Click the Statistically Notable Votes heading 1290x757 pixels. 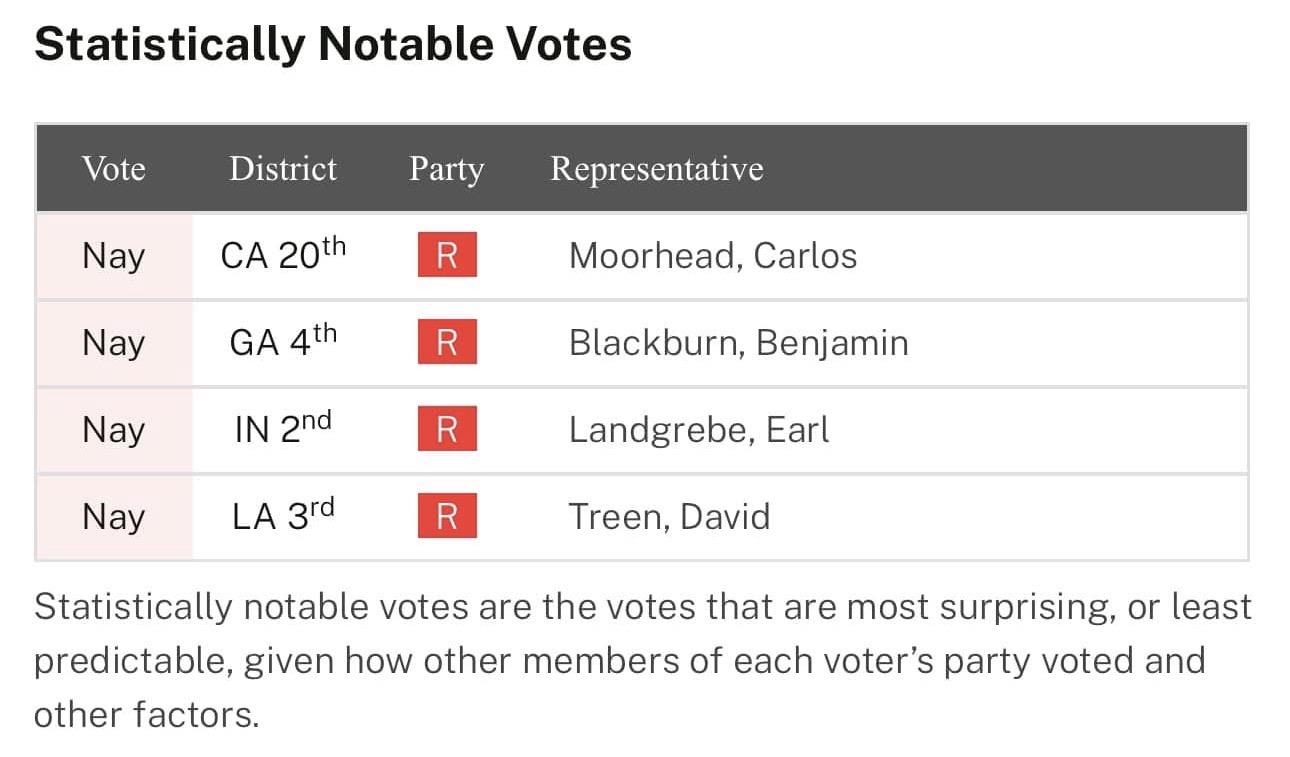(x=333, y=45)
